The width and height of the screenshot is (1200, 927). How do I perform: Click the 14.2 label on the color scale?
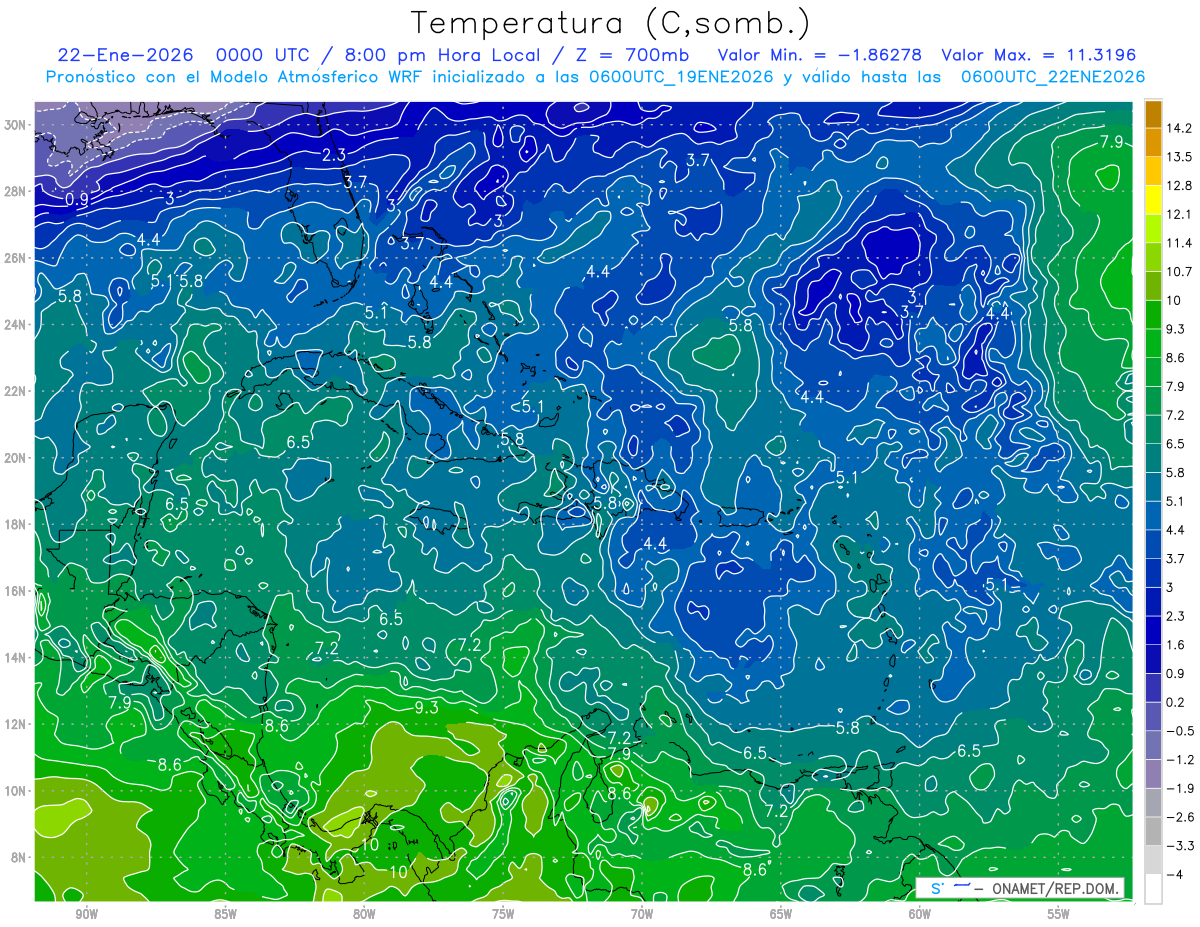(1178, 128)
